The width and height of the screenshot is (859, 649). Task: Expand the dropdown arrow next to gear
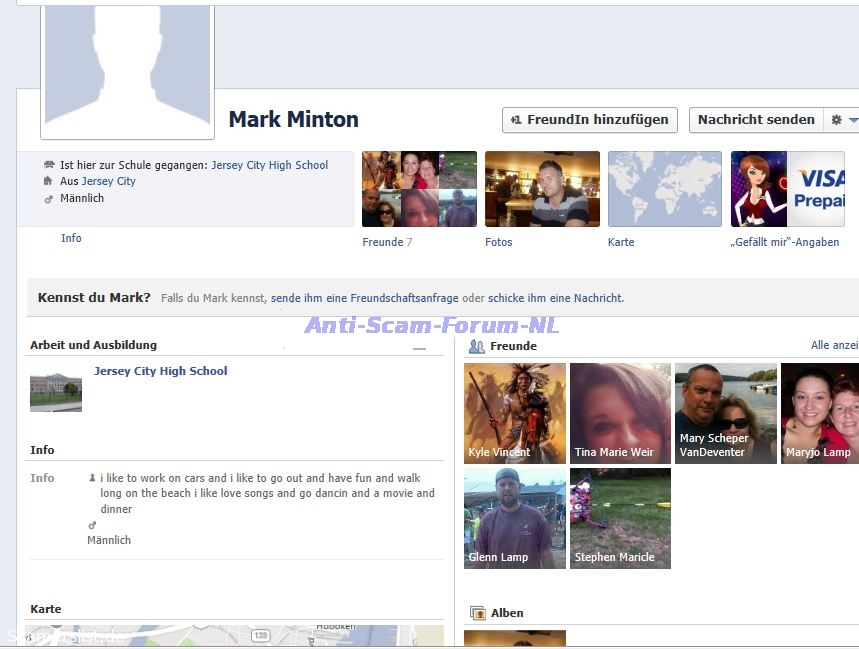[x=853, y=120]
